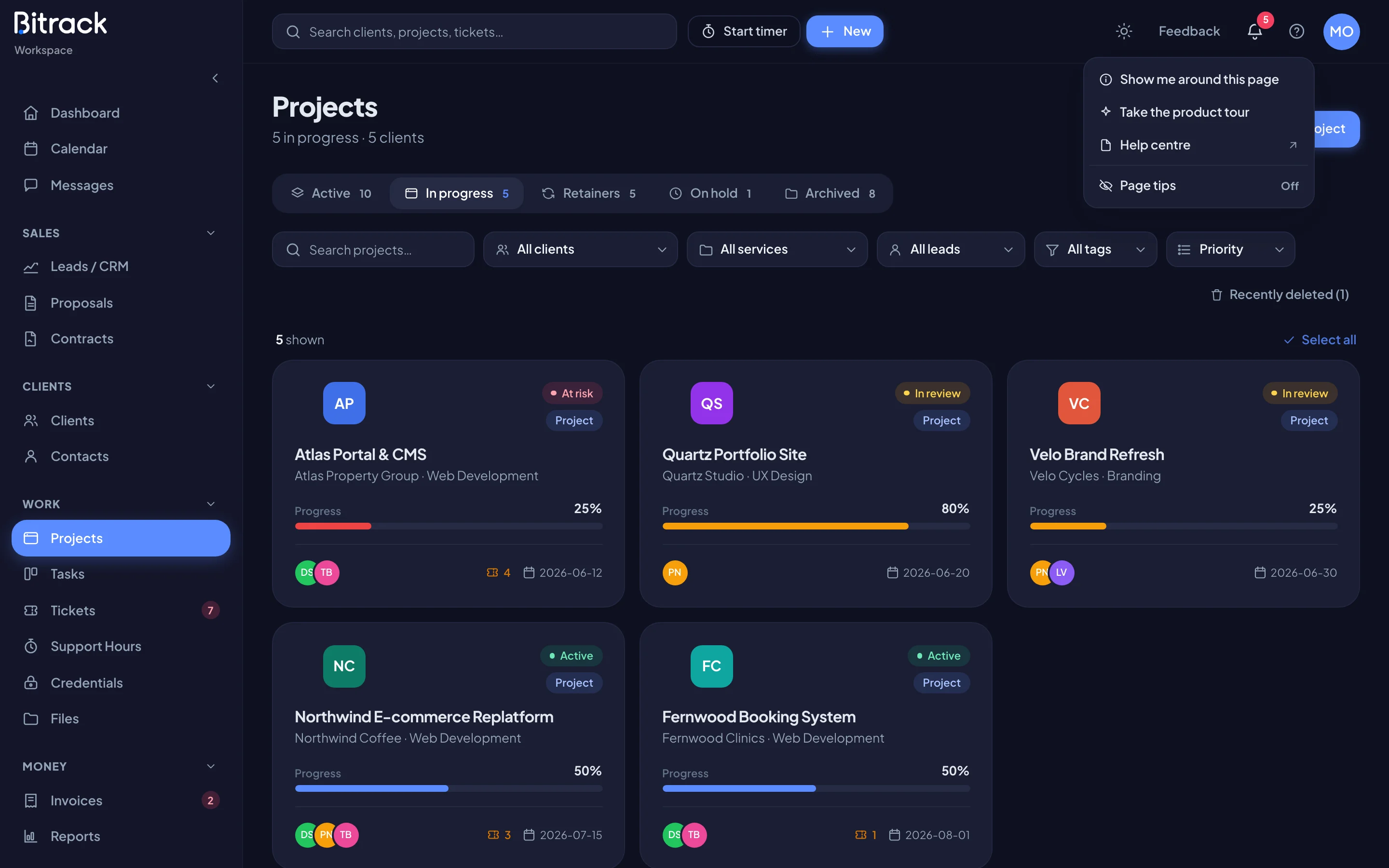Click the calendar date icon on Northwind card
1389x868 pixels.
(x=529, y=835)
